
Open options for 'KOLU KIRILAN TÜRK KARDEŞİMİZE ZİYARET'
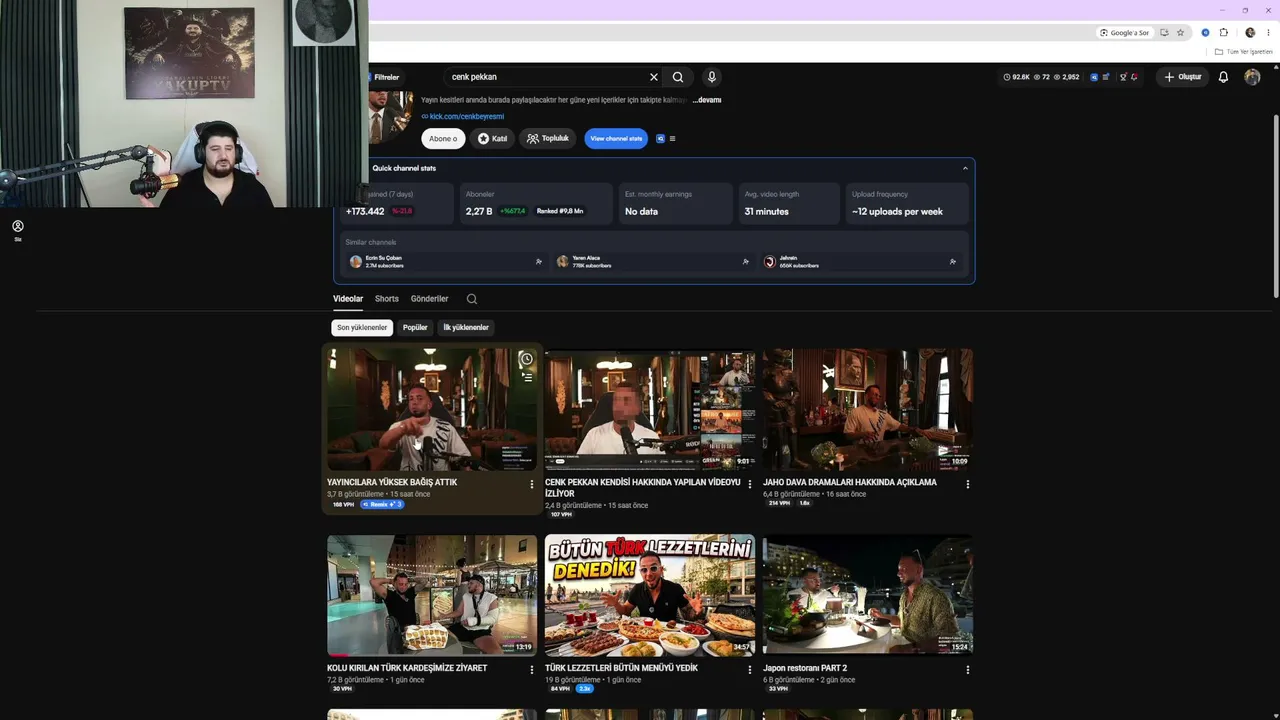532,670
